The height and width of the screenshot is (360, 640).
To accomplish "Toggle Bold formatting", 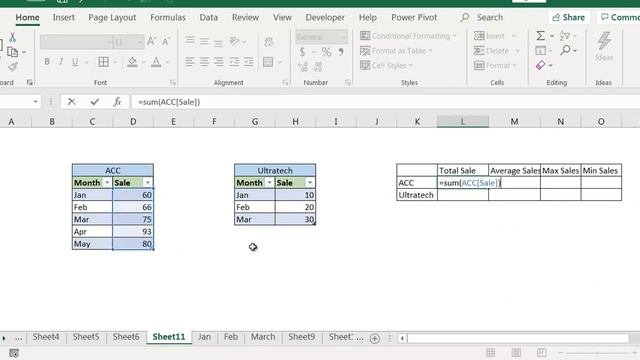I will 47,62.
